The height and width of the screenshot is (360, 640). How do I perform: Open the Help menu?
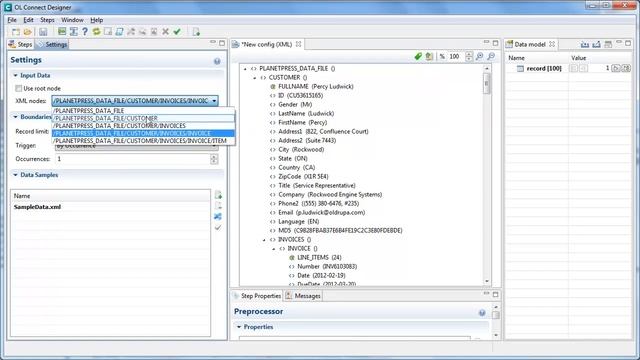pyautogui.click(x=97, y=20)
